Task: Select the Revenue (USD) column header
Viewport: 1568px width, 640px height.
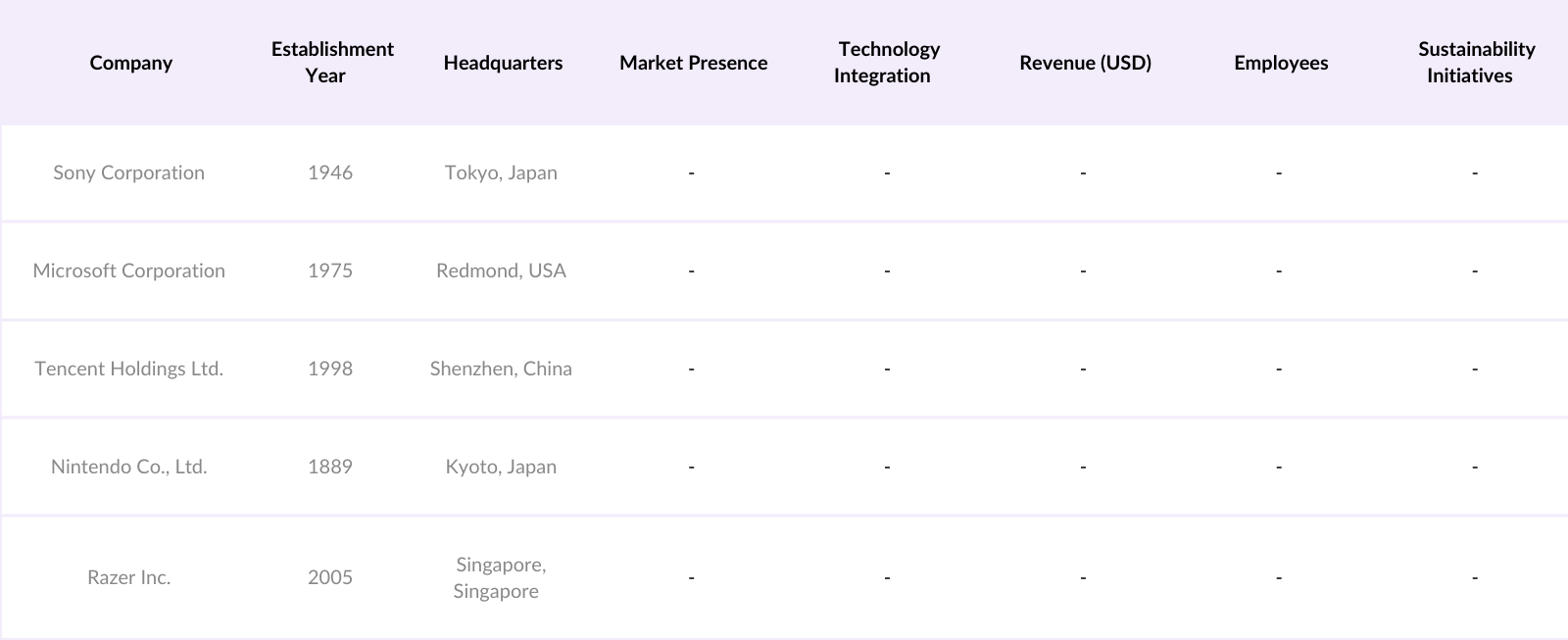Action: point(1085,63)
